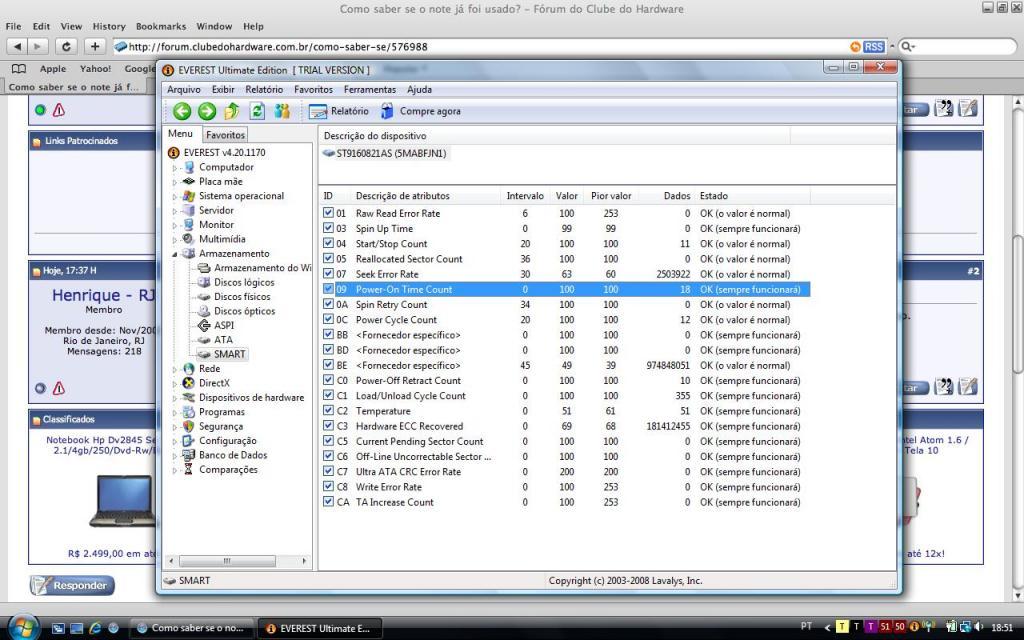Expand the Dispositivos de hardware node arrow

coord(174,398)
